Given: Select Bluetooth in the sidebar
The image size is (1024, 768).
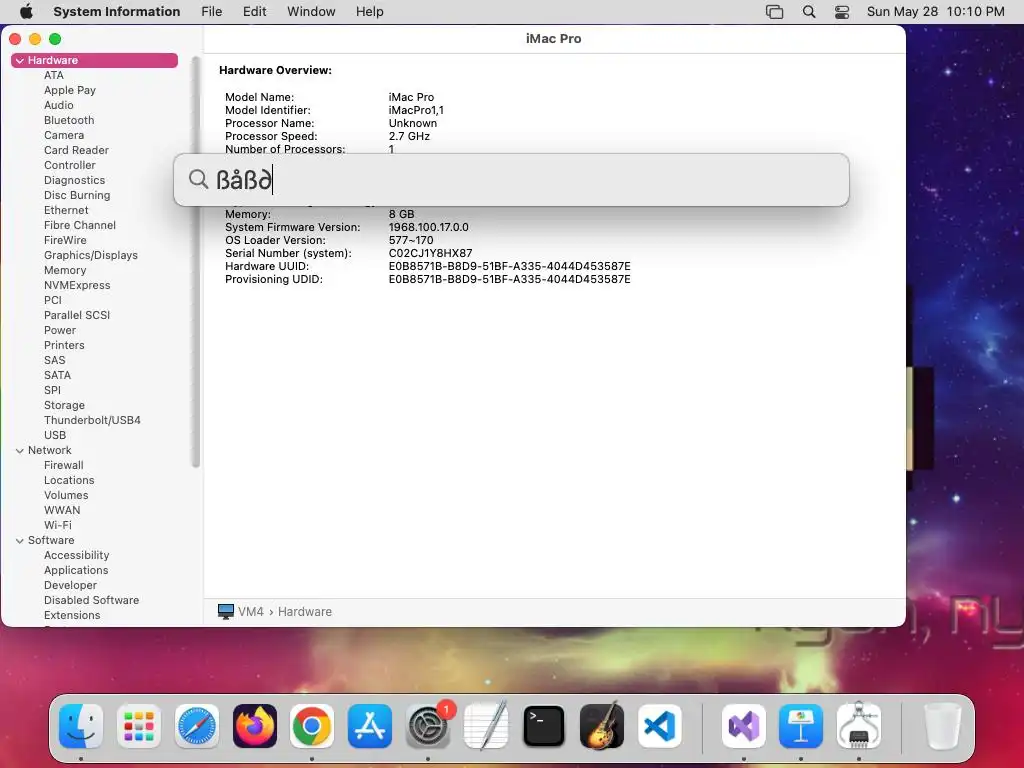Looking at the screenshot, I should pos(69,120).
